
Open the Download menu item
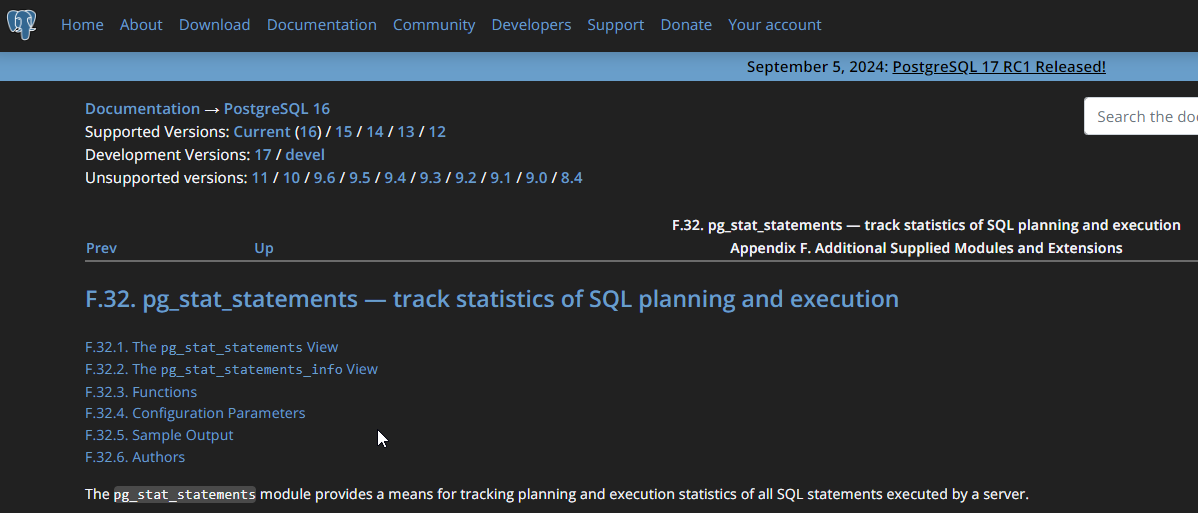(214, 25)
